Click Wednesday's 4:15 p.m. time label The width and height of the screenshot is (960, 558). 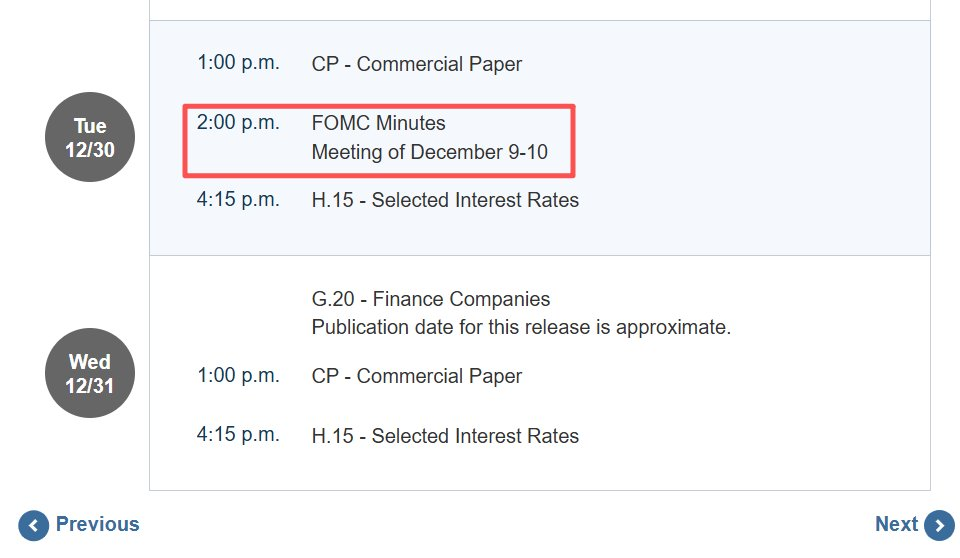(x=238, y=436)
